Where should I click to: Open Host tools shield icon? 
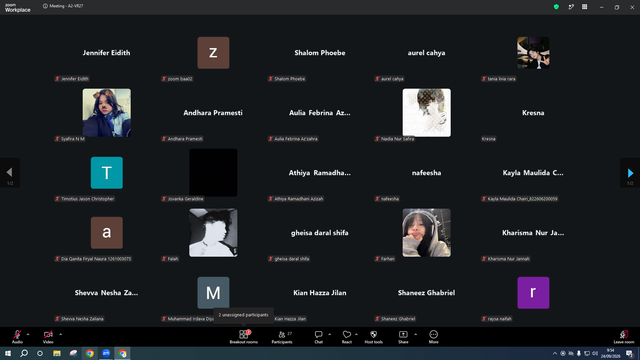click(373, 337)
